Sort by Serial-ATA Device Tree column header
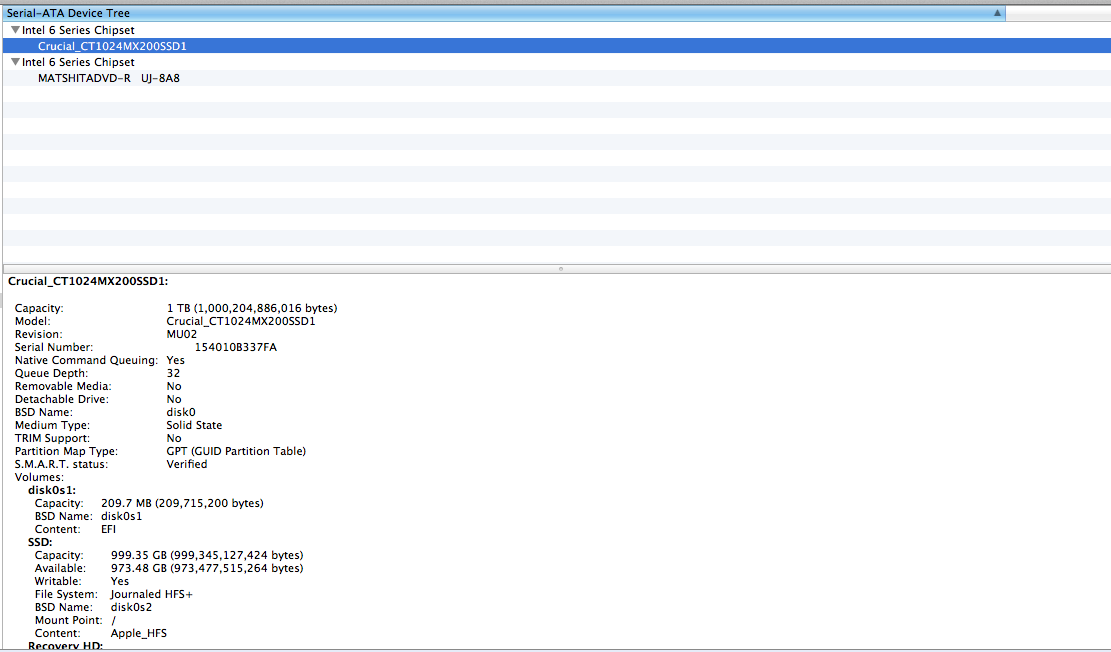The width and height of the screenshot is (1111, 652). [504, 13]
